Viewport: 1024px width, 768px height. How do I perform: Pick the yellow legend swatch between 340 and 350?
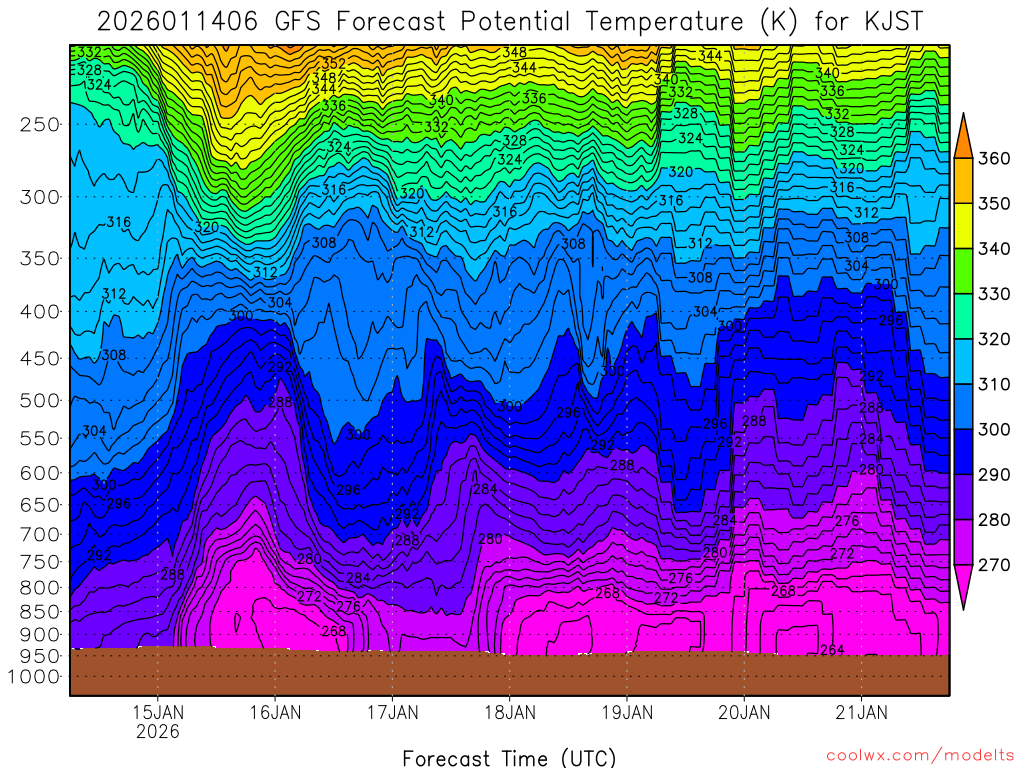(963, 226)
